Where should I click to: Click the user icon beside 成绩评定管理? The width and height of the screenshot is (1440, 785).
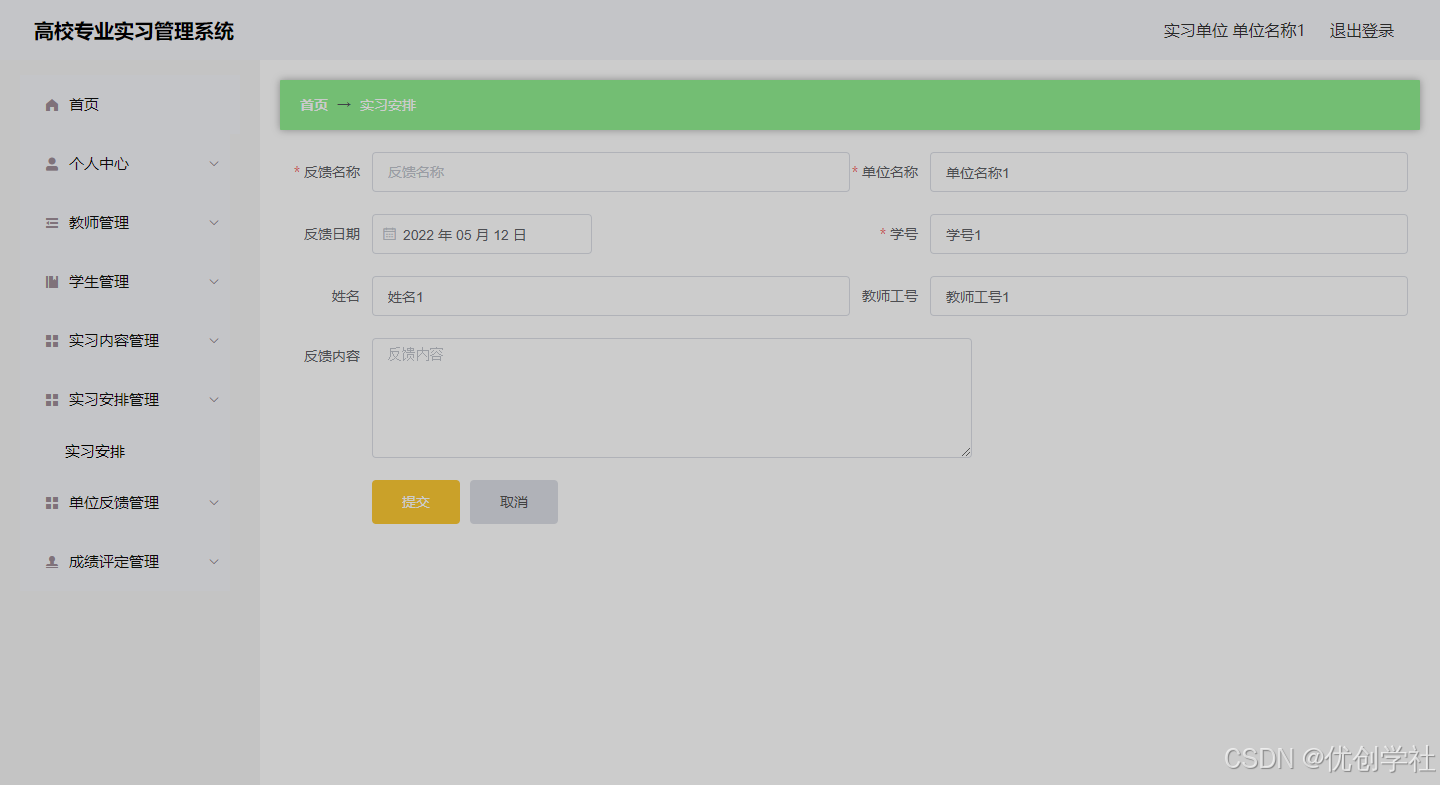[52, 562]
